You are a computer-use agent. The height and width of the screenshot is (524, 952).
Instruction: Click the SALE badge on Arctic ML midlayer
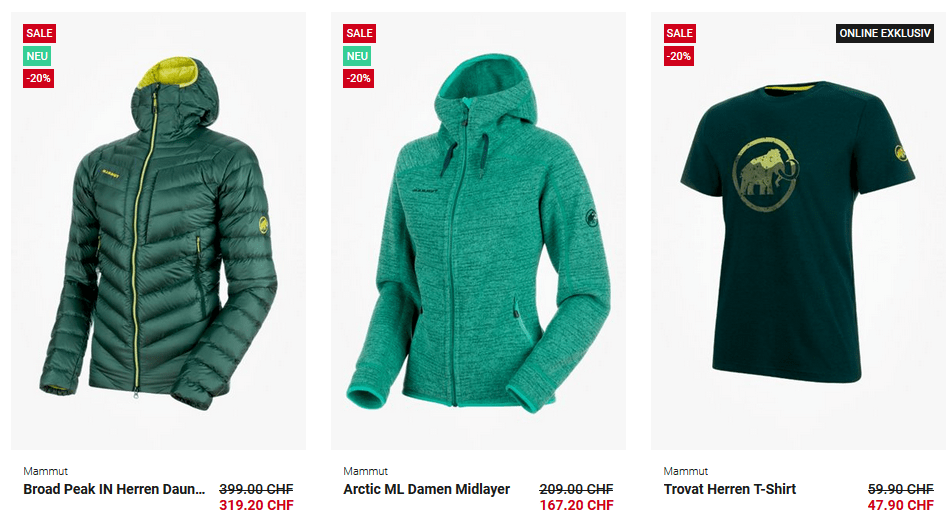(359, 33)
